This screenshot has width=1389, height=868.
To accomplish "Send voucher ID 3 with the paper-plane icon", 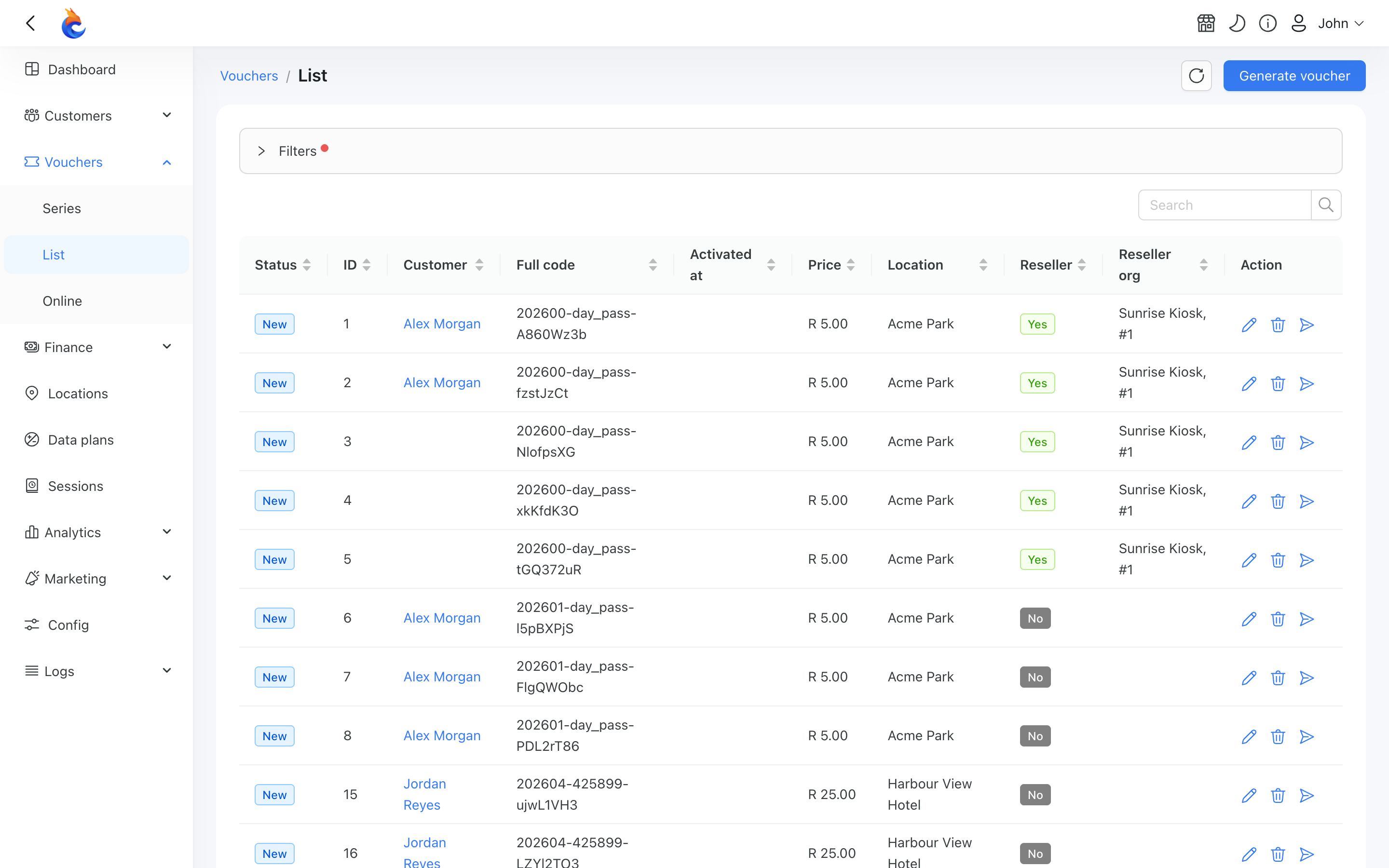I will point(1307,442).
